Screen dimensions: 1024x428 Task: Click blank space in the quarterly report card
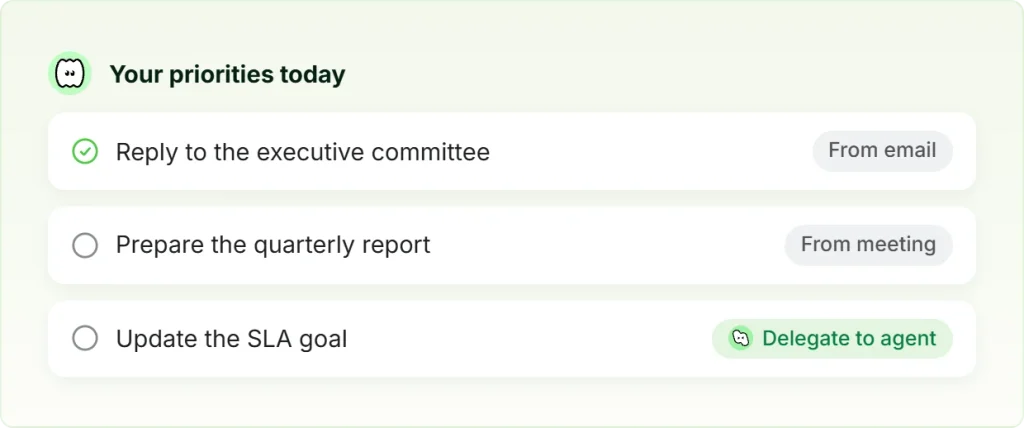pos(607,246)
